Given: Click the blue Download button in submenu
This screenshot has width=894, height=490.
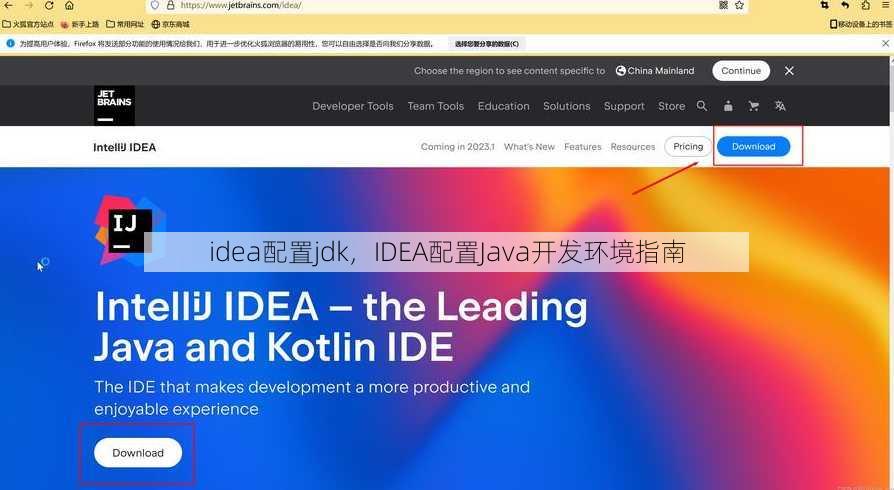Looking at the screenshot, I should (753, 147).
